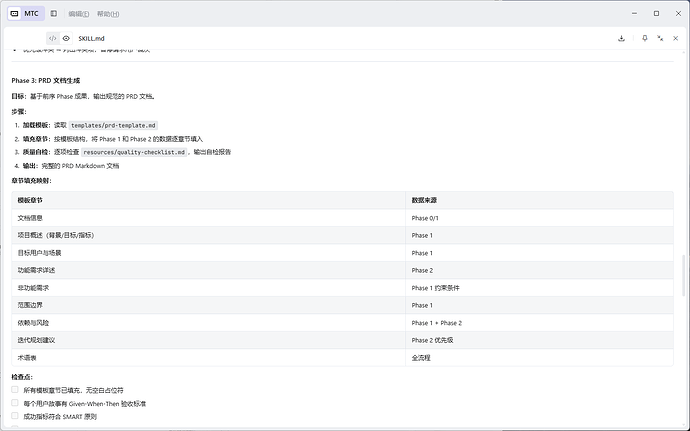Click the 目标用户与场景 table cell
This screenshot has width=690, height=431.
209,253
